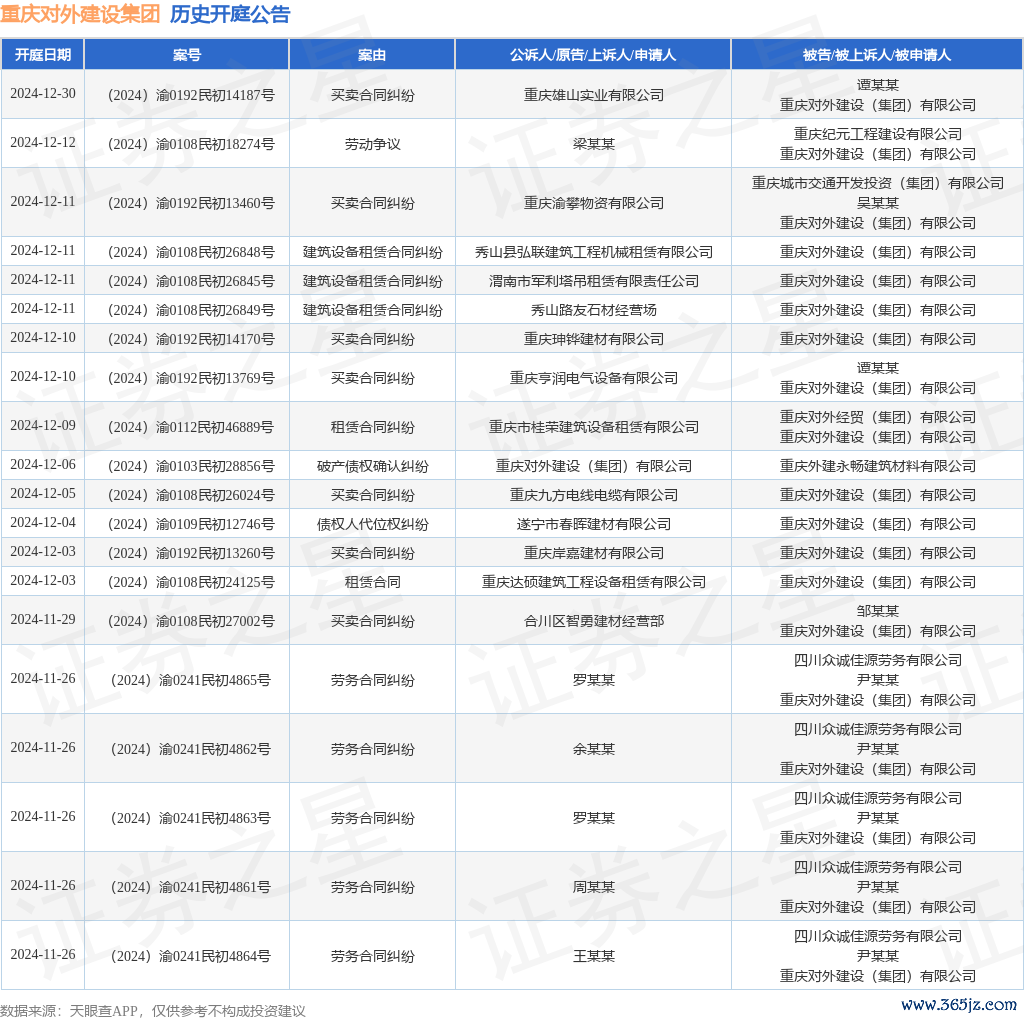Image resolution: width=1024 pixels, height=1020 pixels.
Task: Open case (2024)渝0241民初4864号
Action: [x=187, y=956]
